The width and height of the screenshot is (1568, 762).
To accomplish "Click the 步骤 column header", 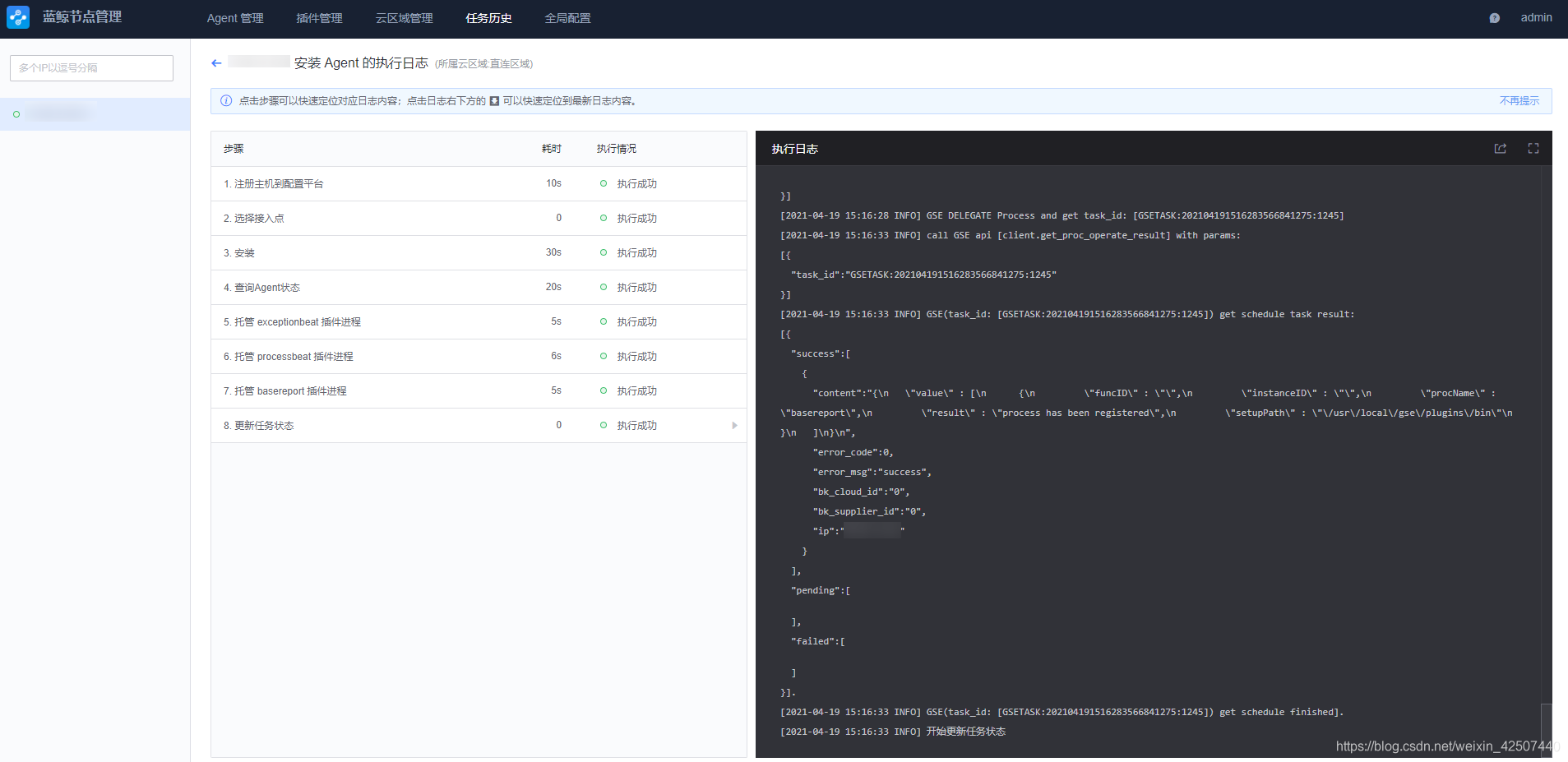I will (x=234, y=149).
